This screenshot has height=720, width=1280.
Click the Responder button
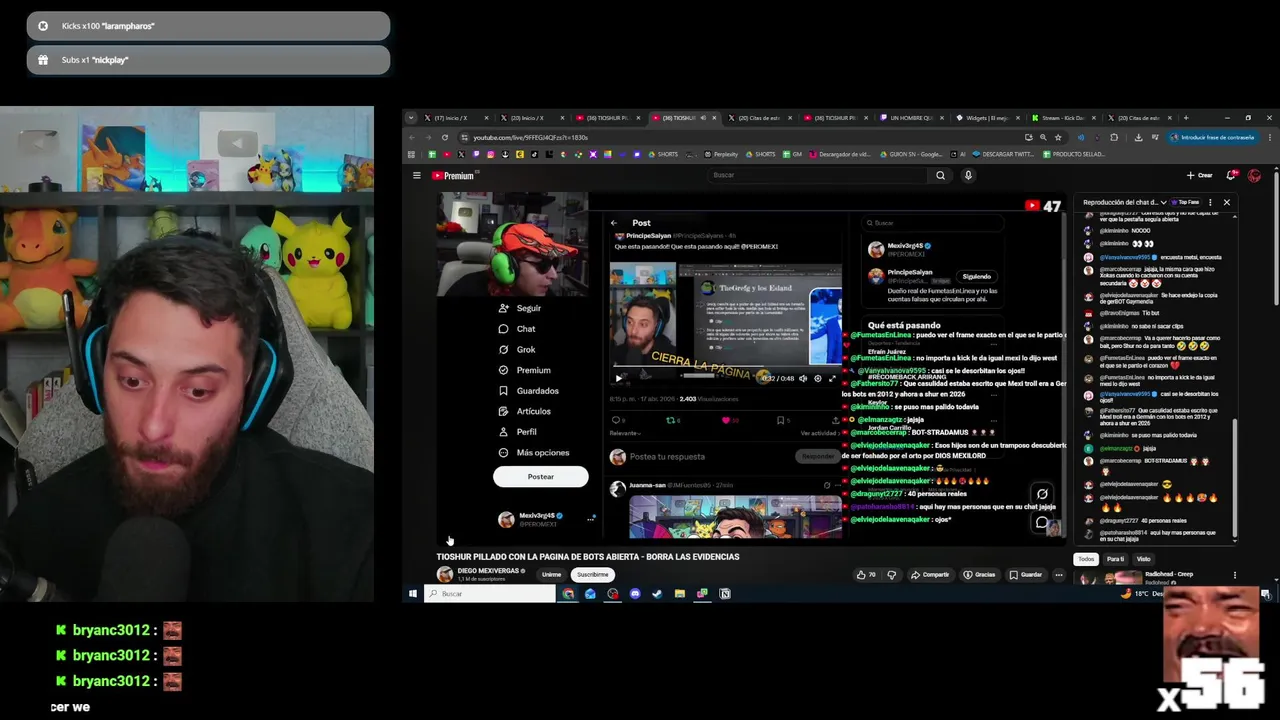(x=817, y=457)
